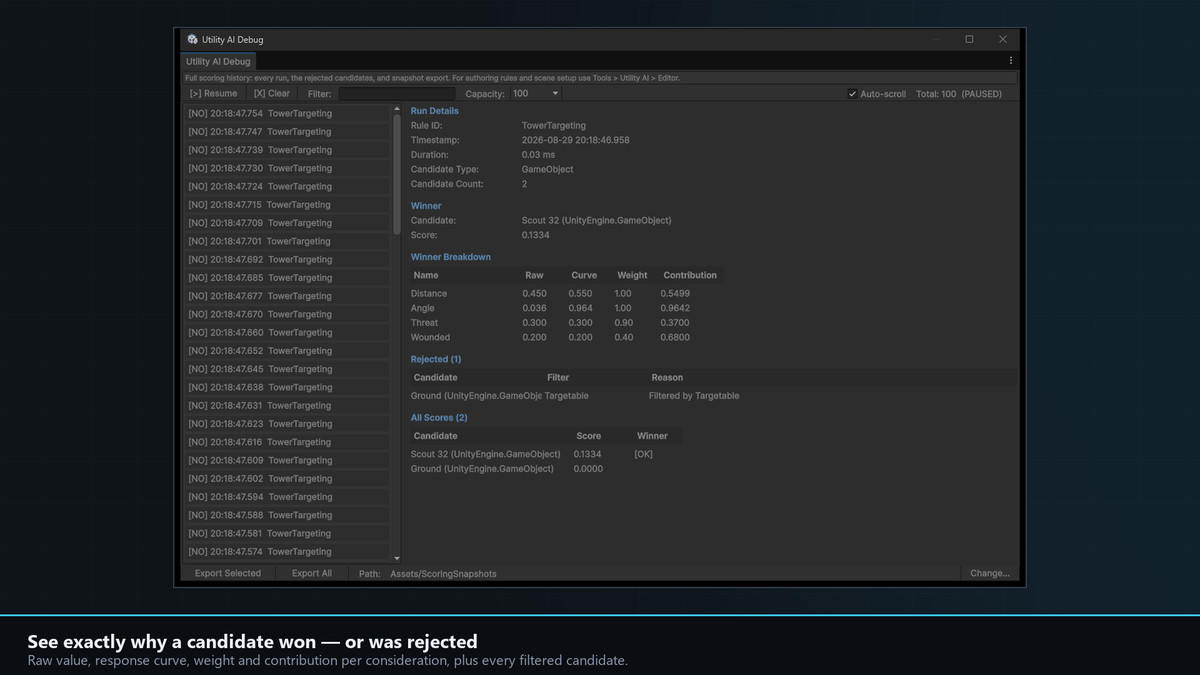Select run entry 20:18:47.638 TowerTargeting
This screenshot has width=1200, height=675.
click(287, 387)
